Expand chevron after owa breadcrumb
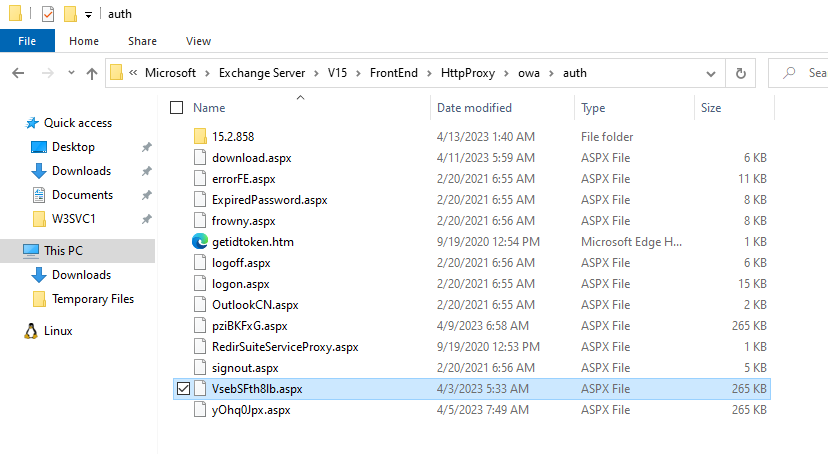Image resolution: width=828 pixels, height=454 pixels. click(551, 73)
